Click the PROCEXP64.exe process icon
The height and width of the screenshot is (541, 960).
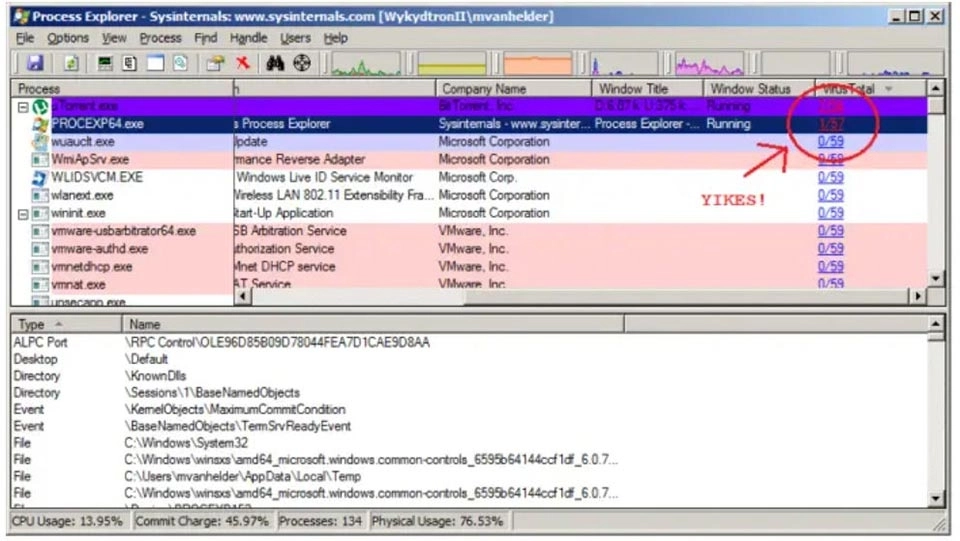(x=40, y=124)
